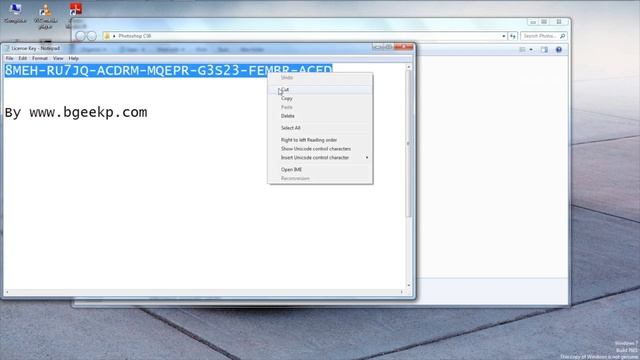Click the horizontal scrollbar right arrow in Notepad

(402, 292)
